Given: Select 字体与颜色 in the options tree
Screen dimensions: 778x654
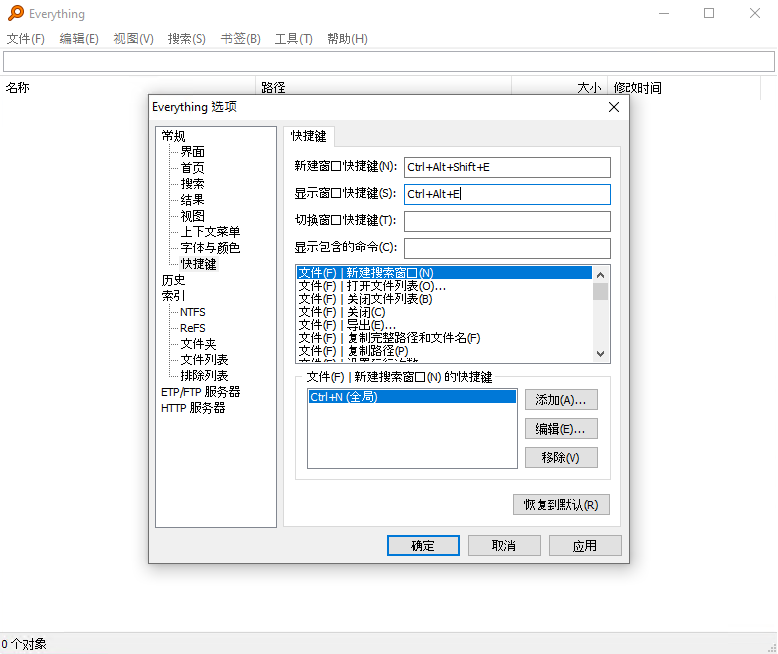Looking at the screenshot, I should 210,248.
